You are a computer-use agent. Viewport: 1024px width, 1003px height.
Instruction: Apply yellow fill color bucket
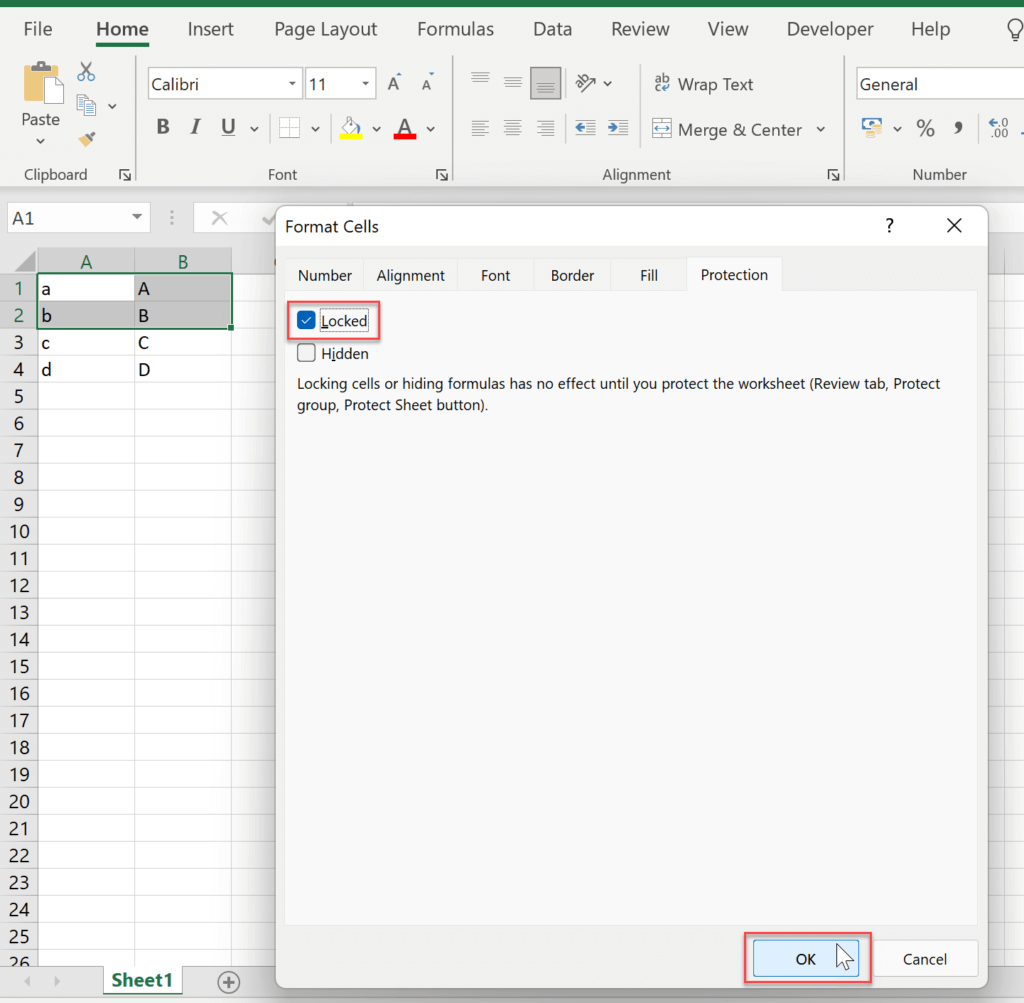[351, 128]
